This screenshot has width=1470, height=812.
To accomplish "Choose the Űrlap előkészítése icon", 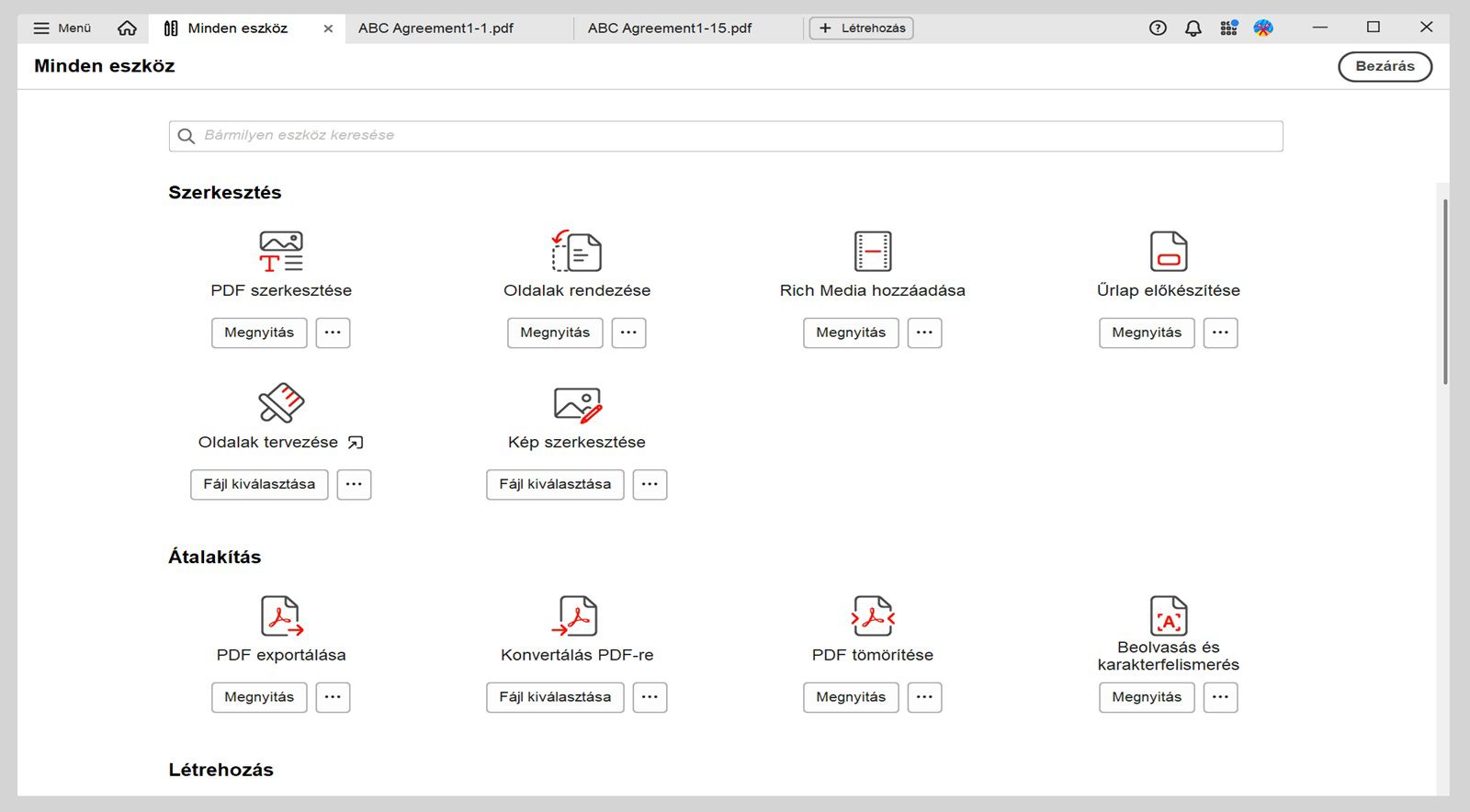I will click(1169, 251).
